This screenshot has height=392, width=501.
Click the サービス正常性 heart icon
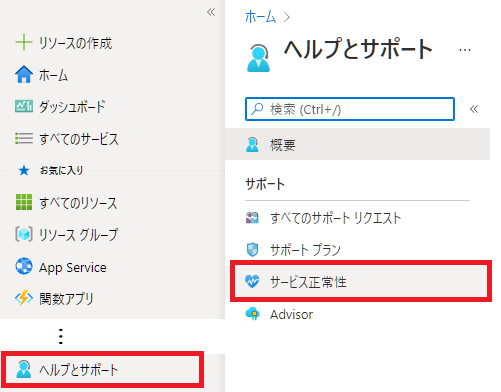[252, 281]
